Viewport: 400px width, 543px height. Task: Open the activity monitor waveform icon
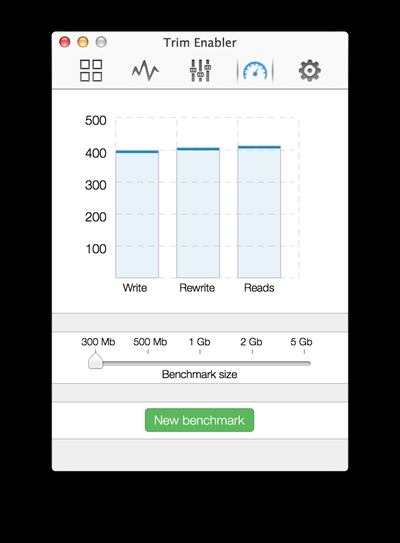[x=145, y=71]
